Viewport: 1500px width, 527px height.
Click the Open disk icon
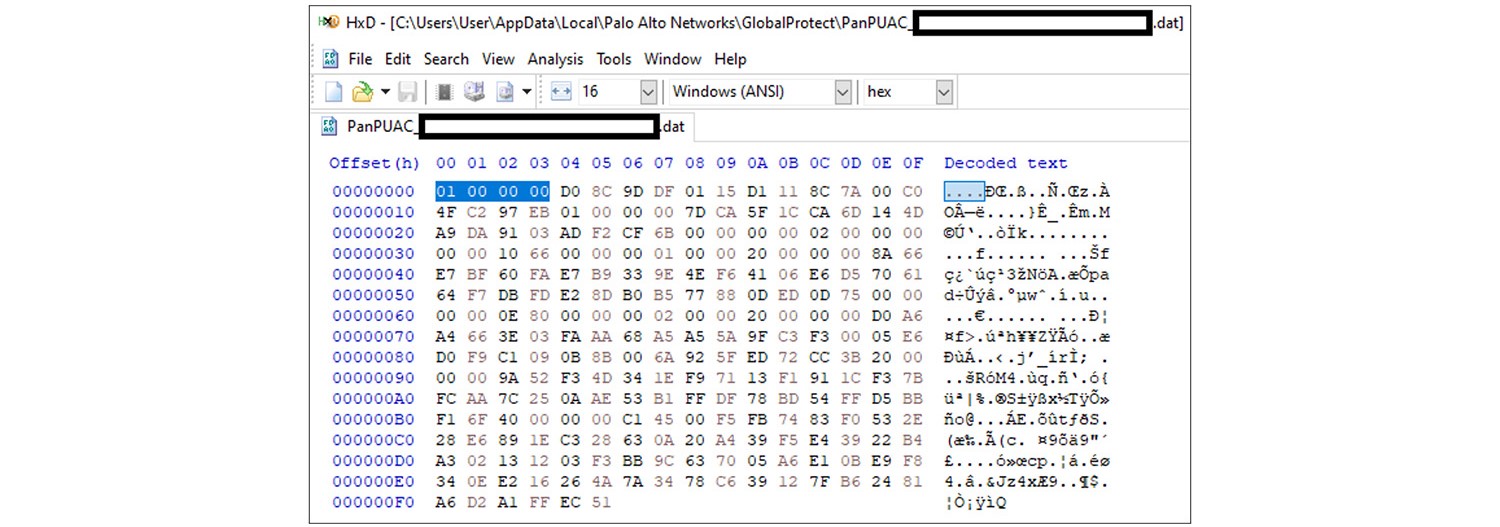point(475,92)
